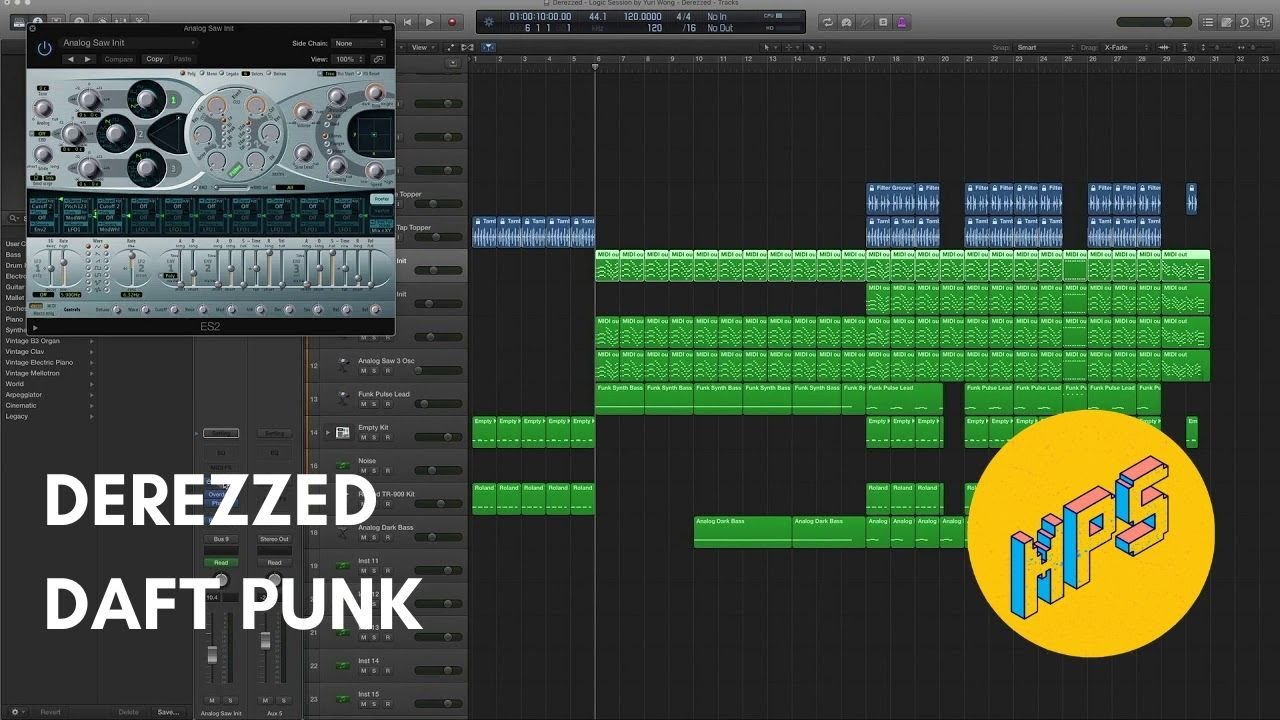
Task: Open the Marquee tool menu
Action: [x=794, y=47]
